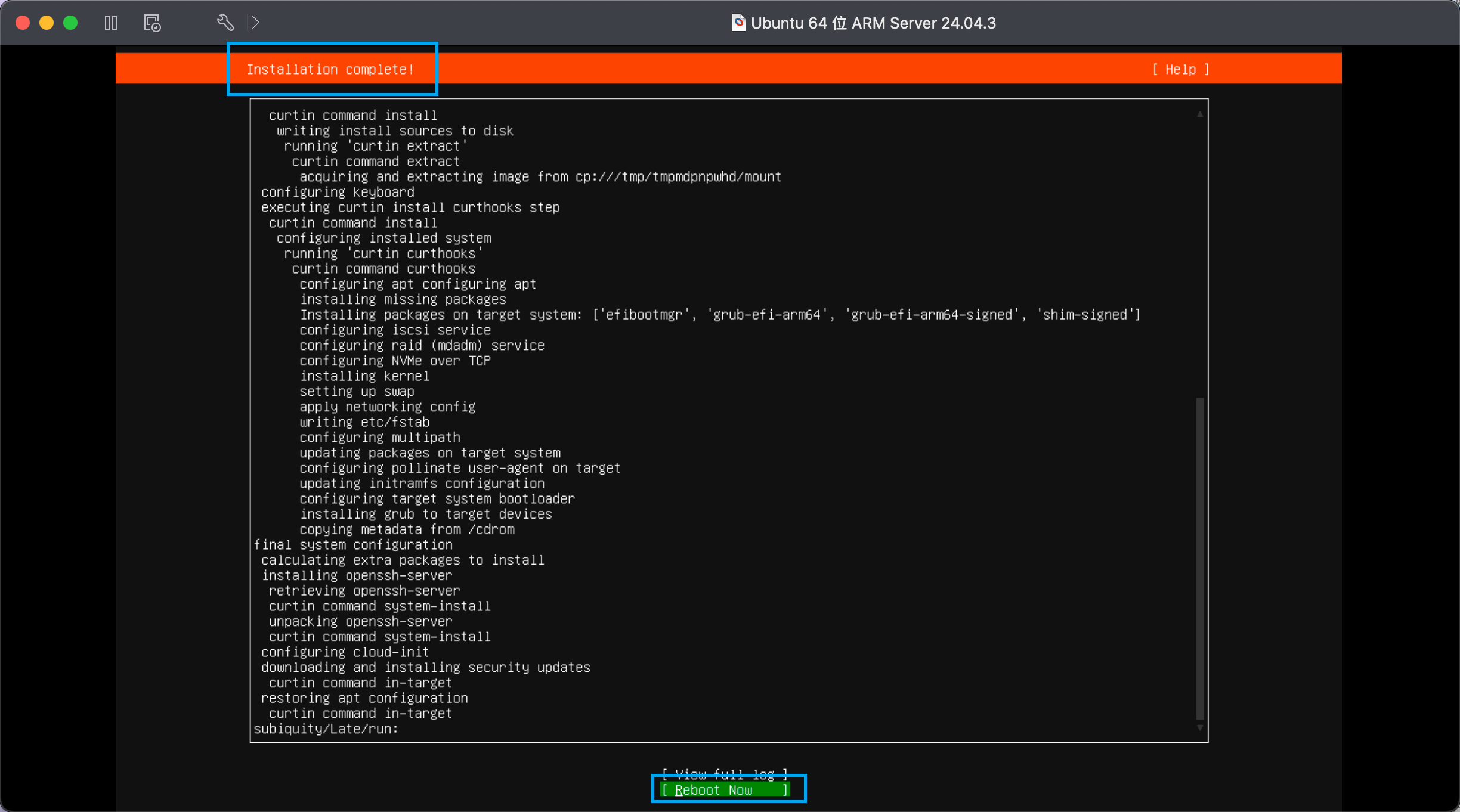The height and width of the screenshot is (812, 1460).
Task: Click the log scrollbar down arrow
Action: tap(1199, 728)
